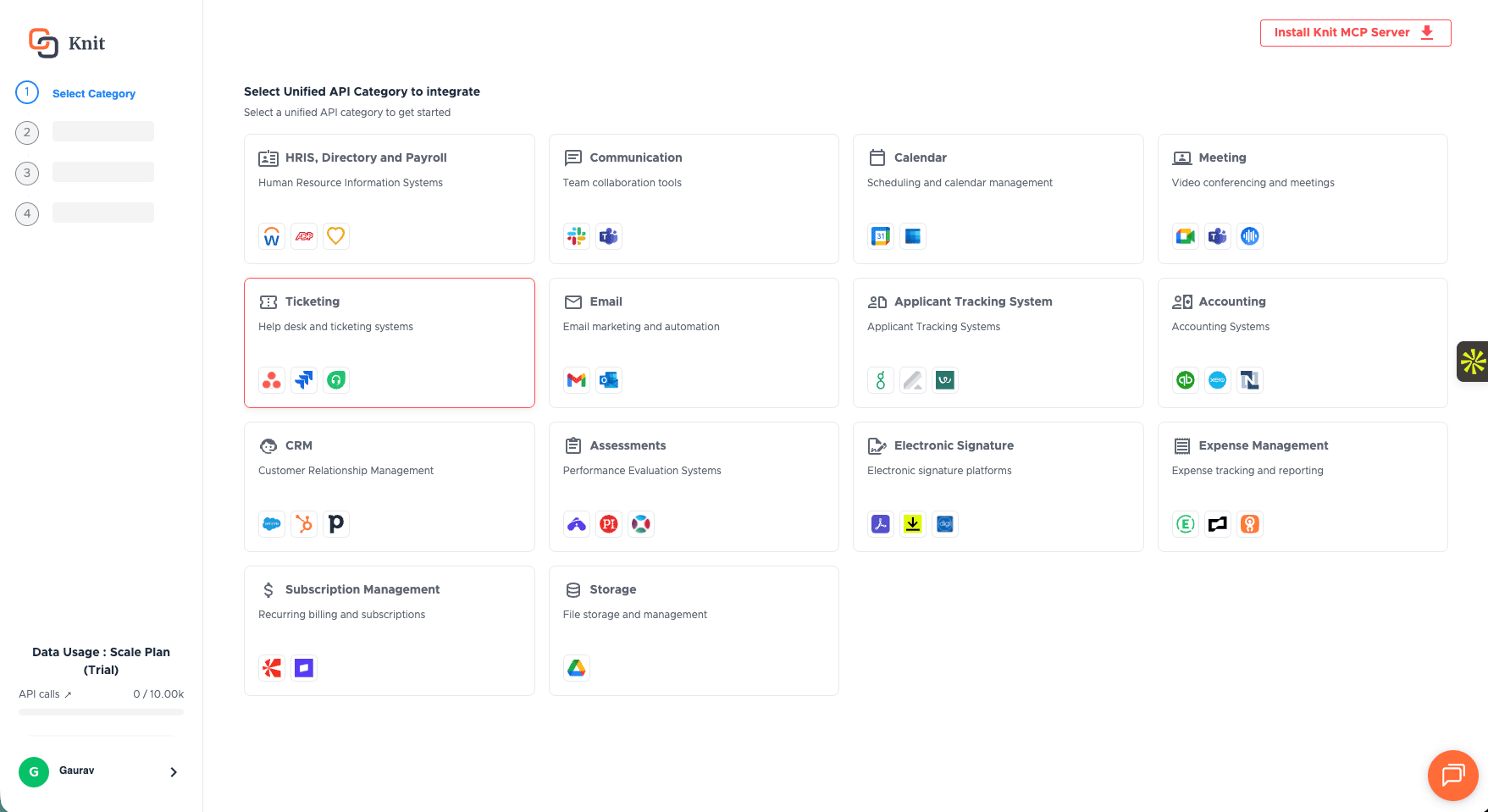Click the Jira icon in Ticketing card
Screen dimensions: 1488x812
[304, 380]
